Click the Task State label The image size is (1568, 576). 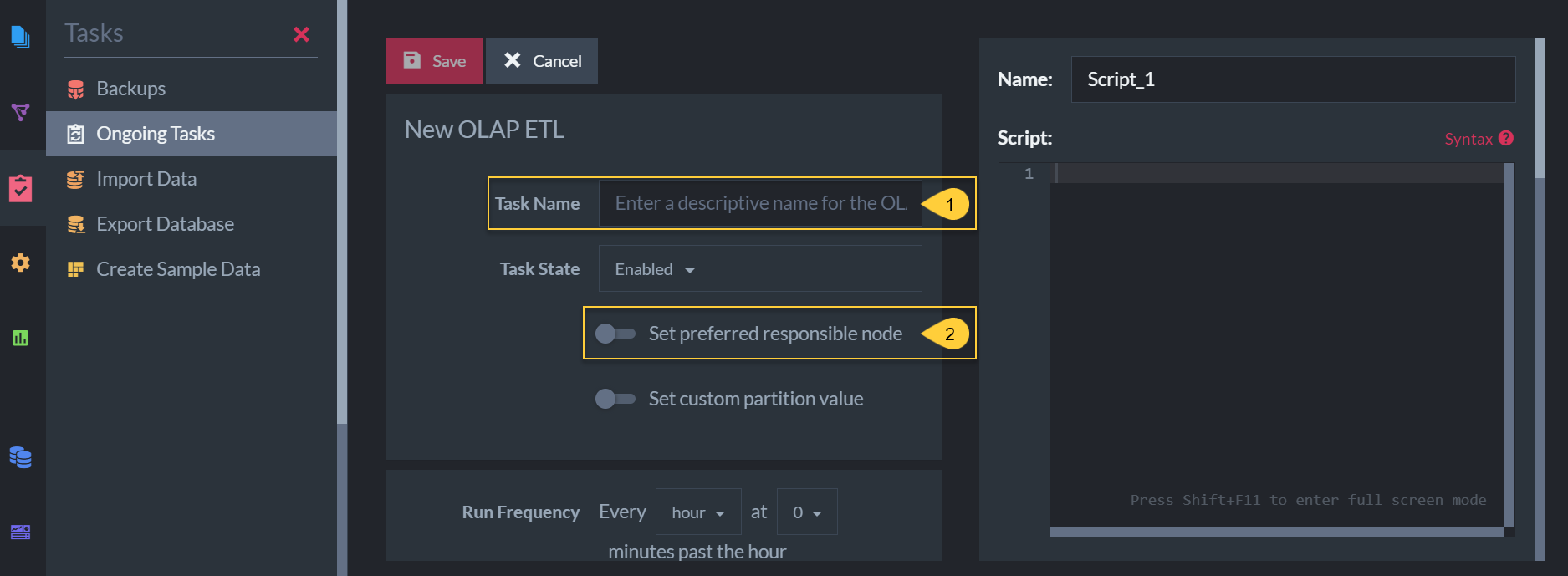[539, 269]
